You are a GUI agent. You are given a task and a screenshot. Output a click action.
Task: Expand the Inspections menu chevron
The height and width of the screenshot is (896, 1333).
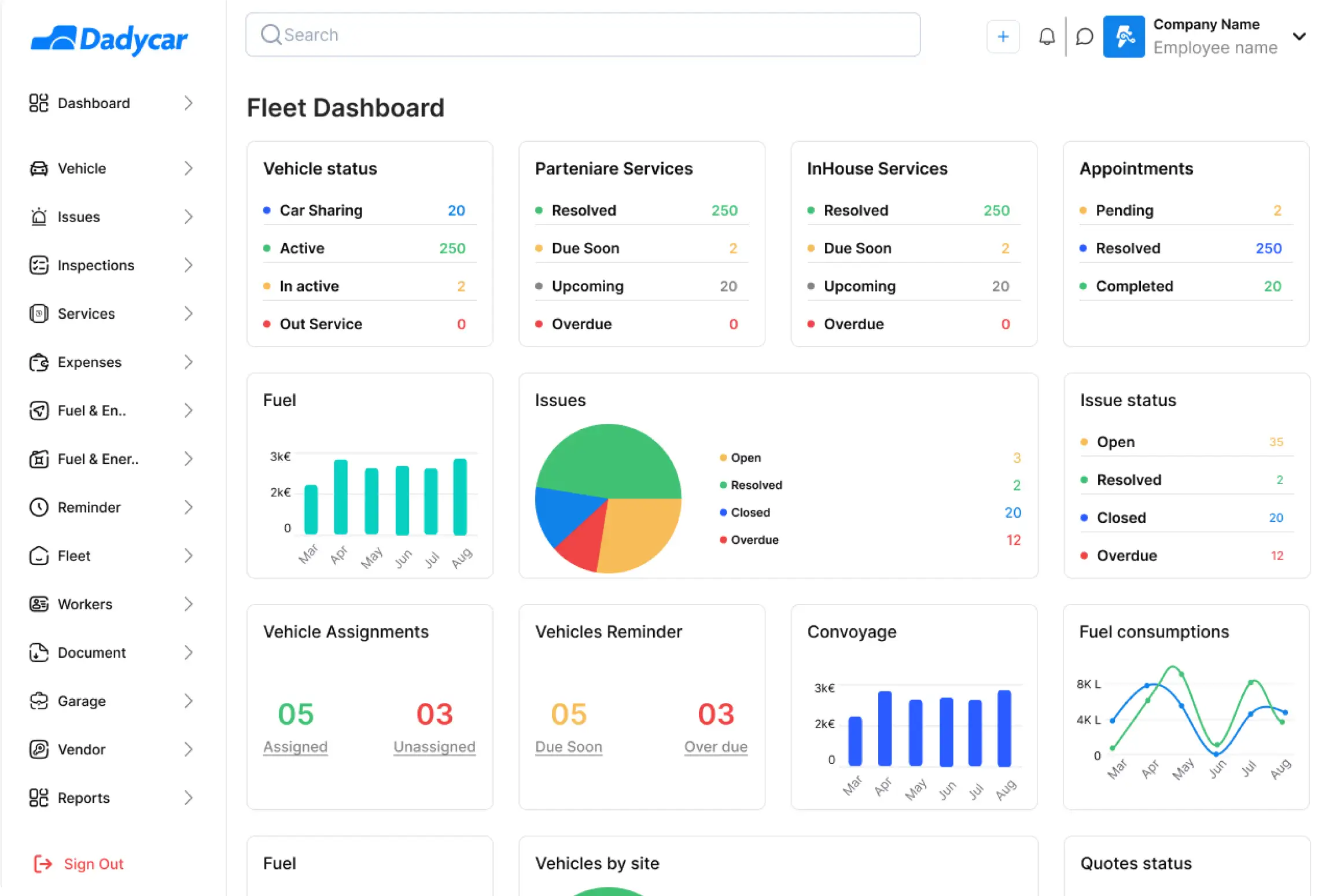pos(188,265)
